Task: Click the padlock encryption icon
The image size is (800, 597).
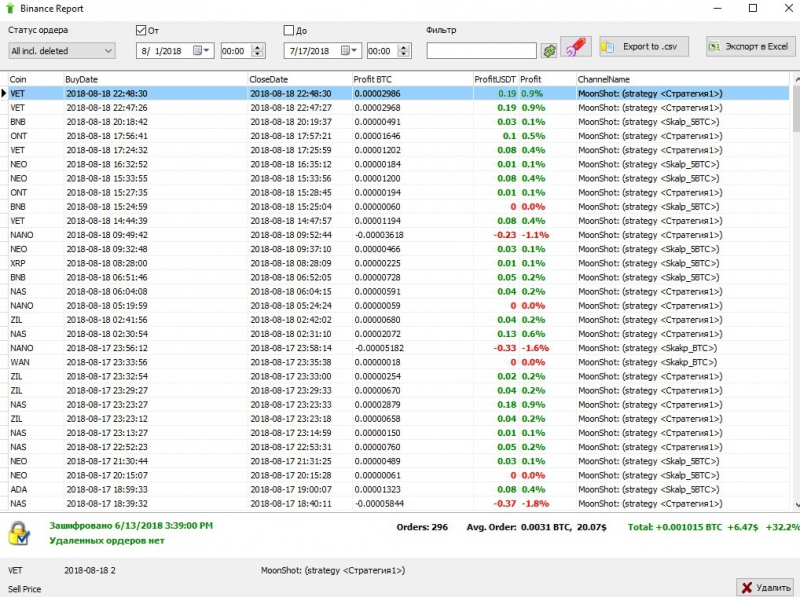Action: tap(19, 533)
